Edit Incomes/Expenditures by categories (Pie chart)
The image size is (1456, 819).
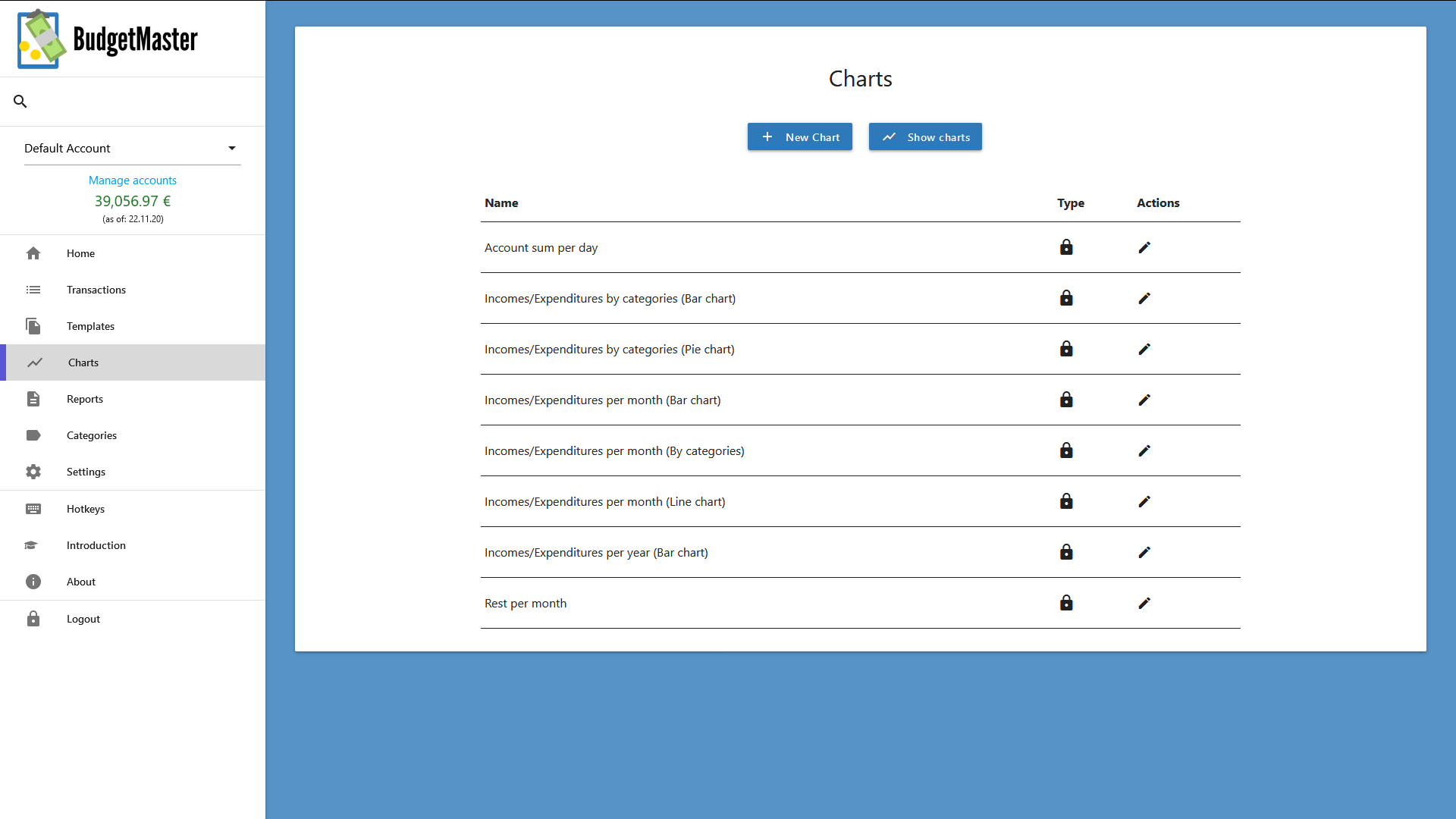(x=1144, y=349)
